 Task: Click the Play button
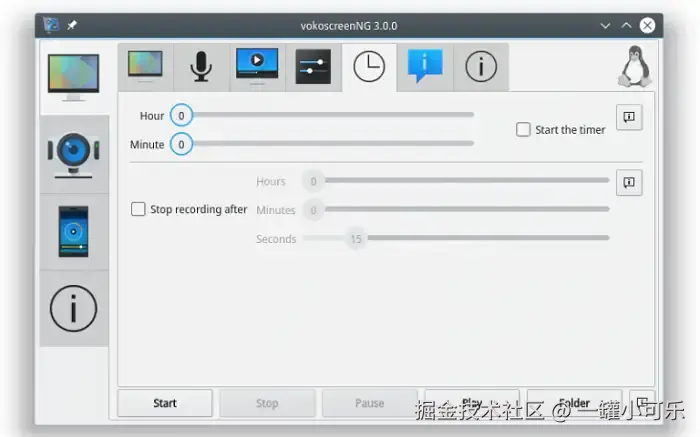[472, 403]
